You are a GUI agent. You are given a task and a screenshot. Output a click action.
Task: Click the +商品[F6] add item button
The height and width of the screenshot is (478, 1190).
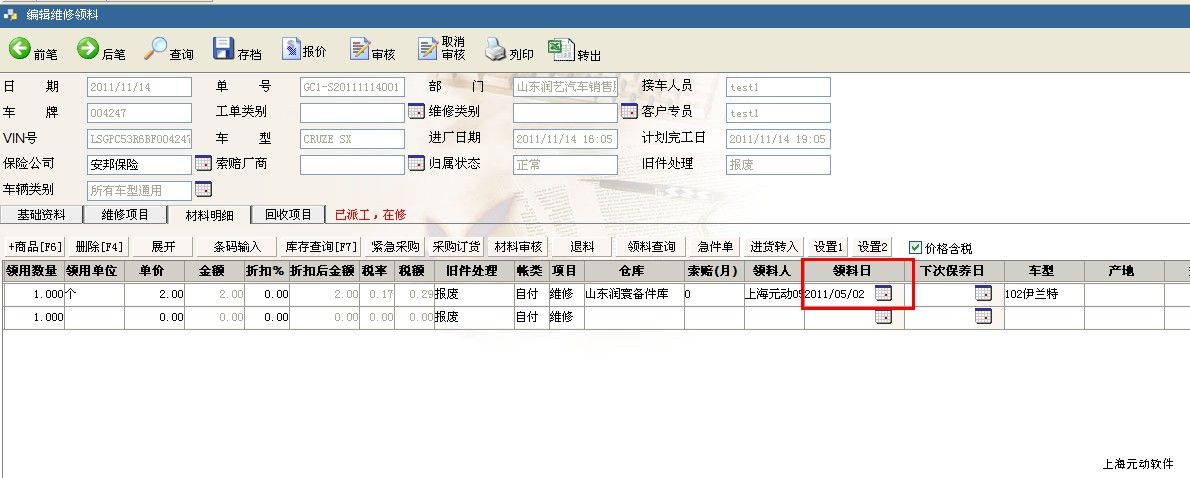[x=35, y=247]
